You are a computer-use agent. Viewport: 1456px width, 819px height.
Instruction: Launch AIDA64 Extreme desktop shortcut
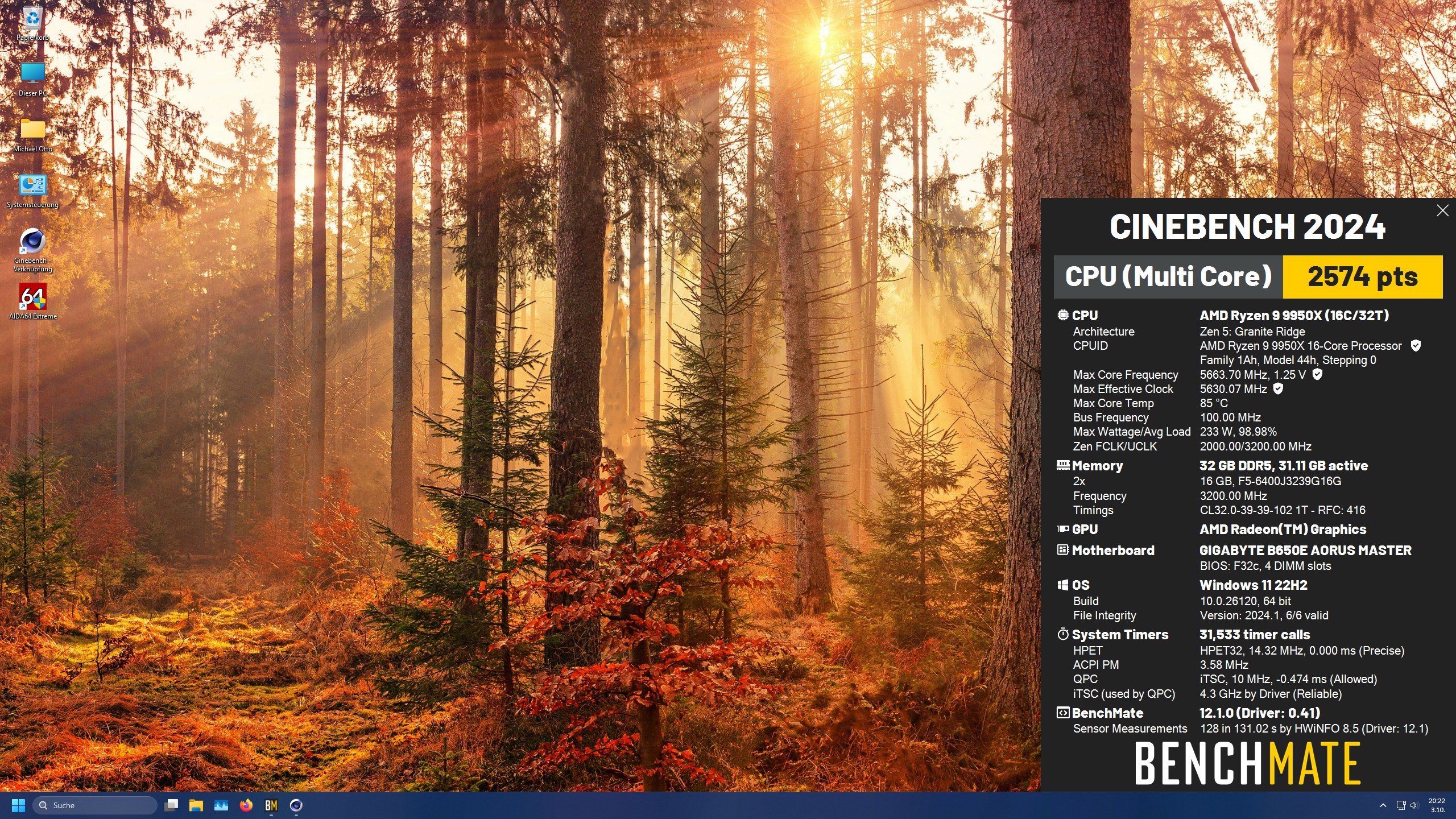[x=32, y=302]
